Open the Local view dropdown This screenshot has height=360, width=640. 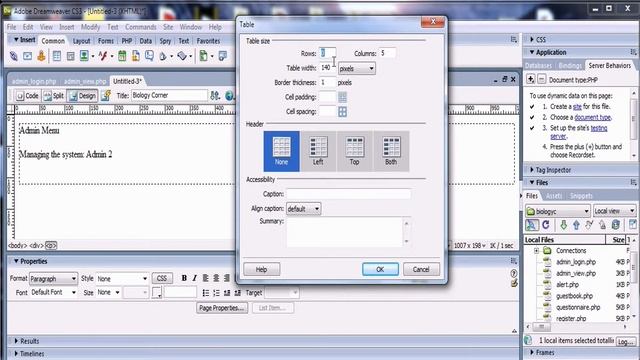614,211
